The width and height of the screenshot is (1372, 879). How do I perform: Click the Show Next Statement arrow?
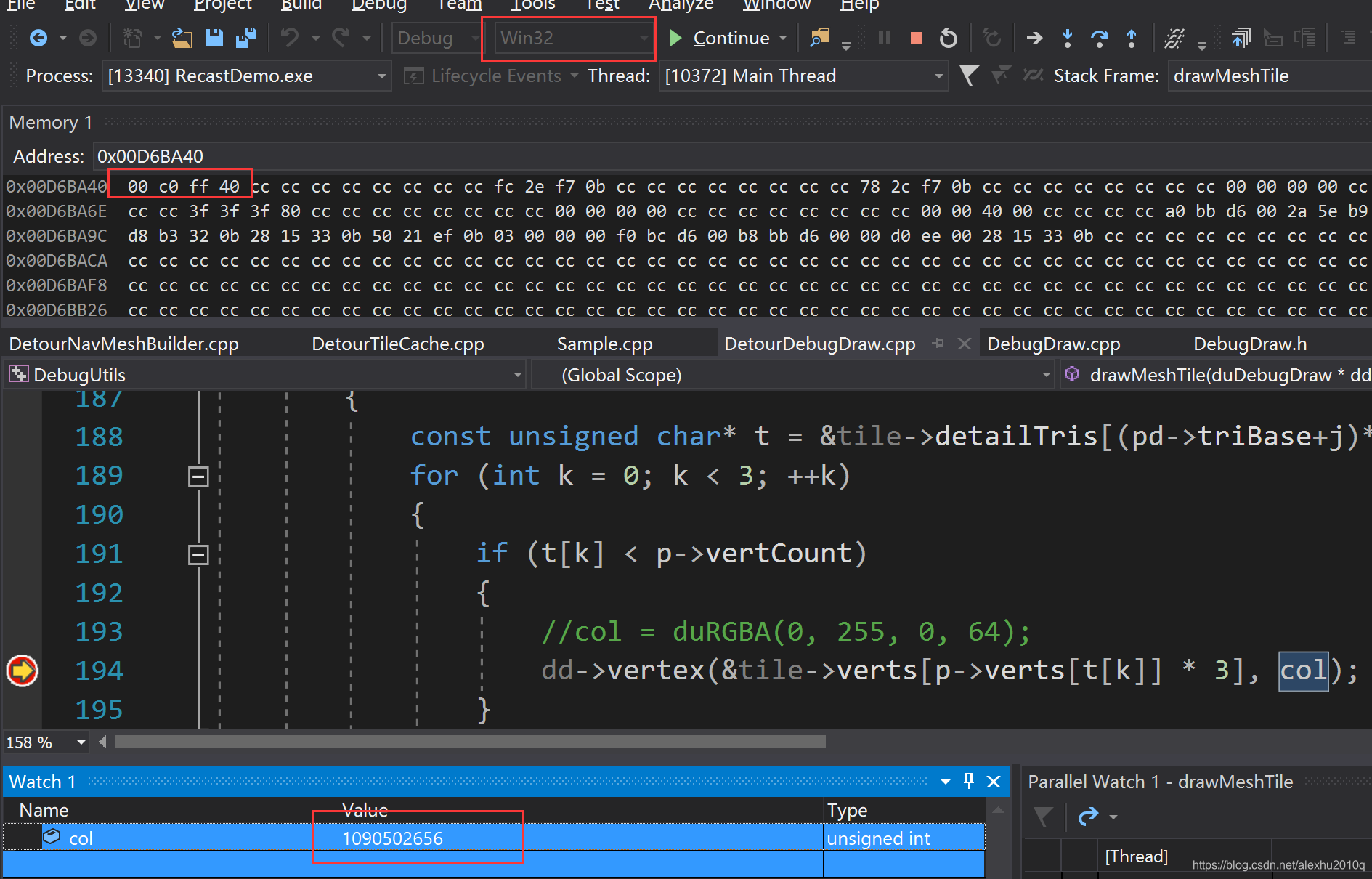[1034, 38]
